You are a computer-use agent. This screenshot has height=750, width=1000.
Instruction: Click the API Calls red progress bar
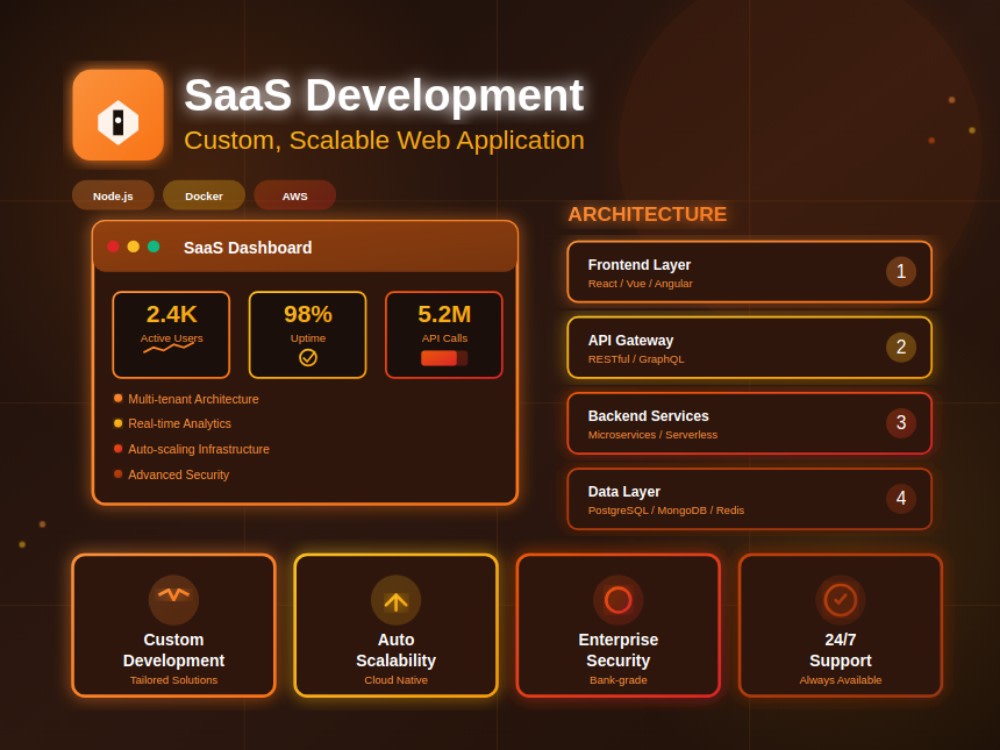click(445, 358)
